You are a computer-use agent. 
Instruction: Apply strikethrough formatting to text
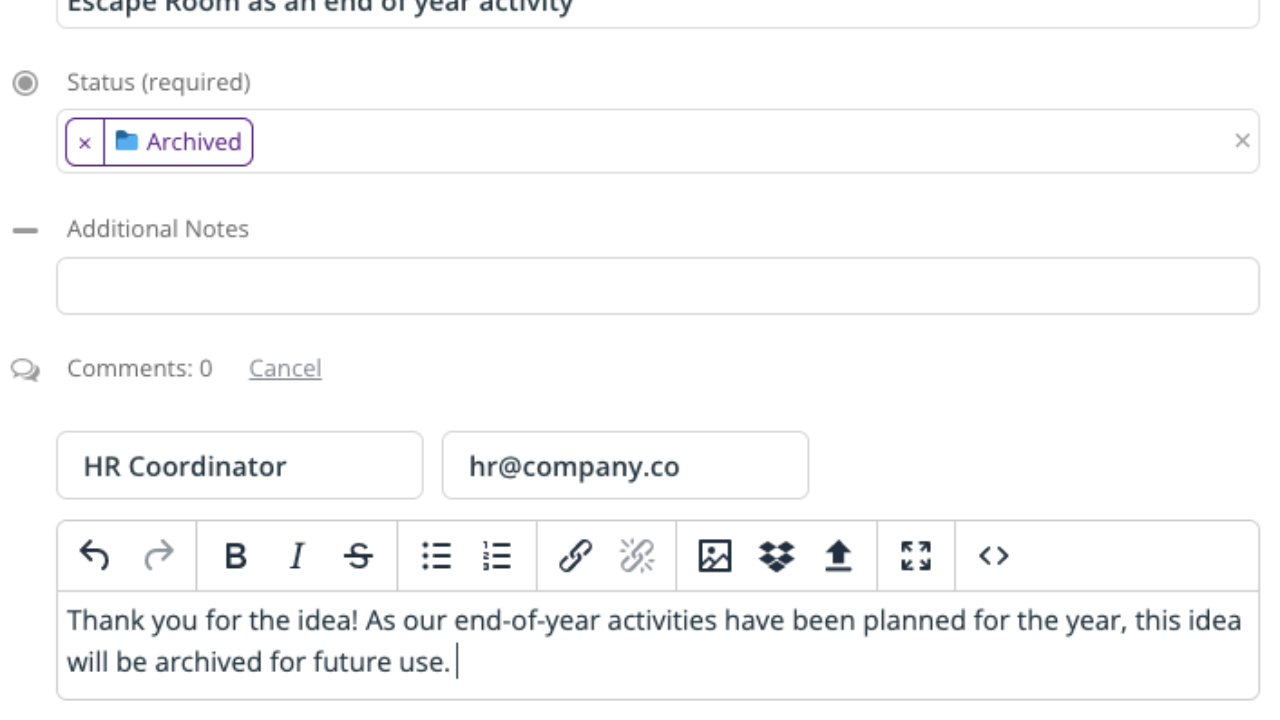point(358,555)
